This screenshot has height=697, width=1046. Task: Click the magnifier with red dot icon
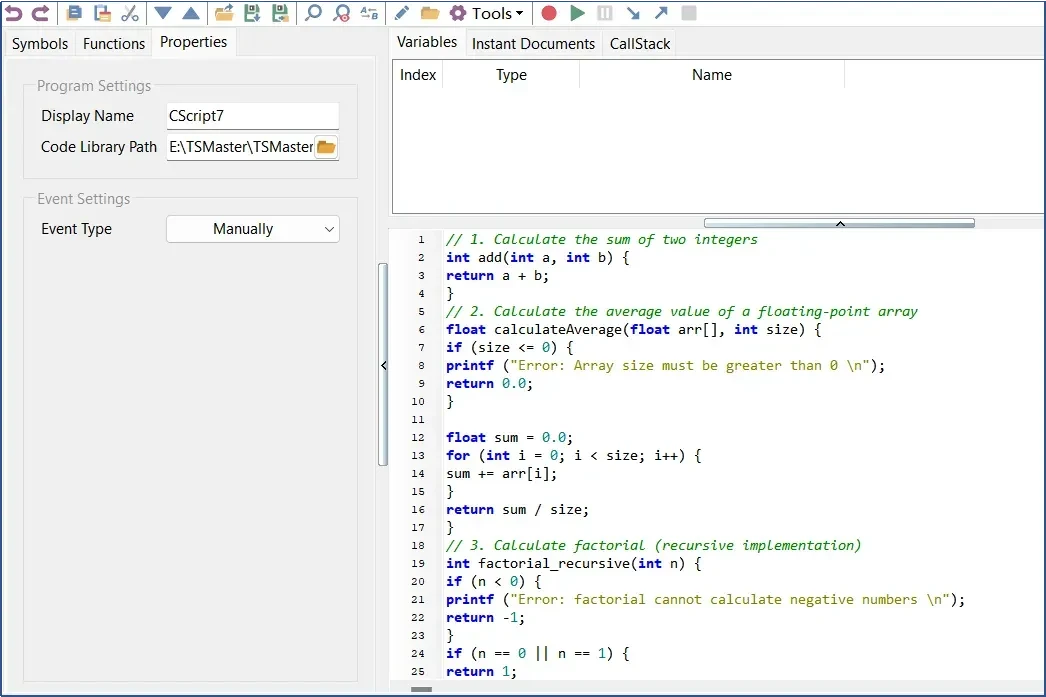342,13
